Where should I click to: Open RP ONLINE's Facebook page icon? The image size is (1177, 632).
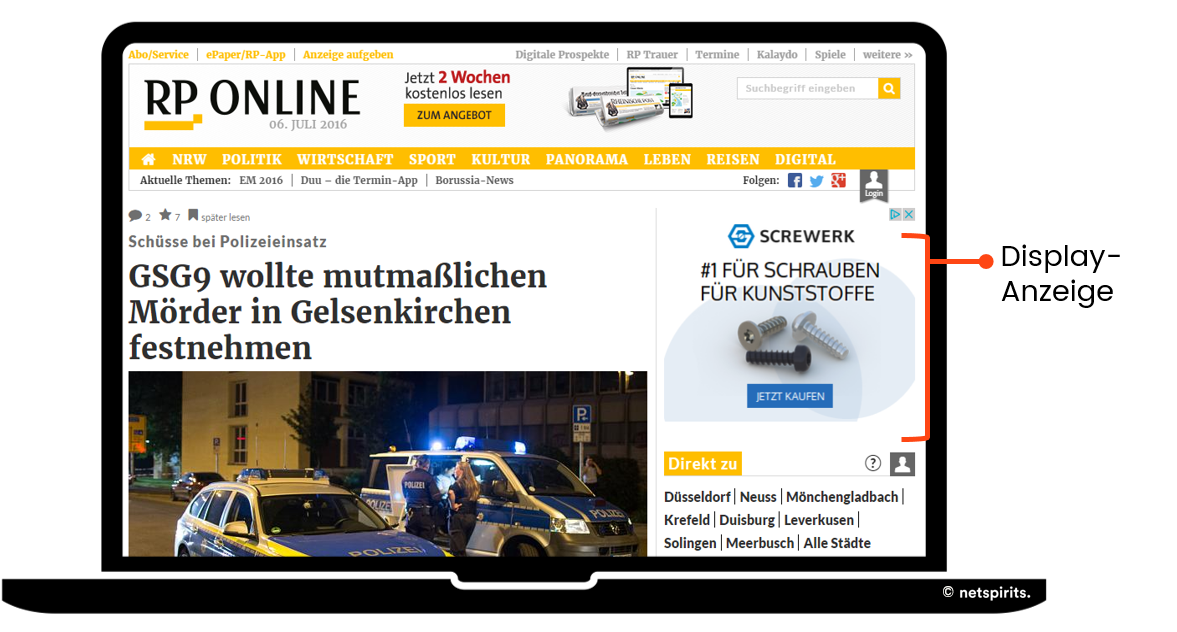[x=794, y=180]
